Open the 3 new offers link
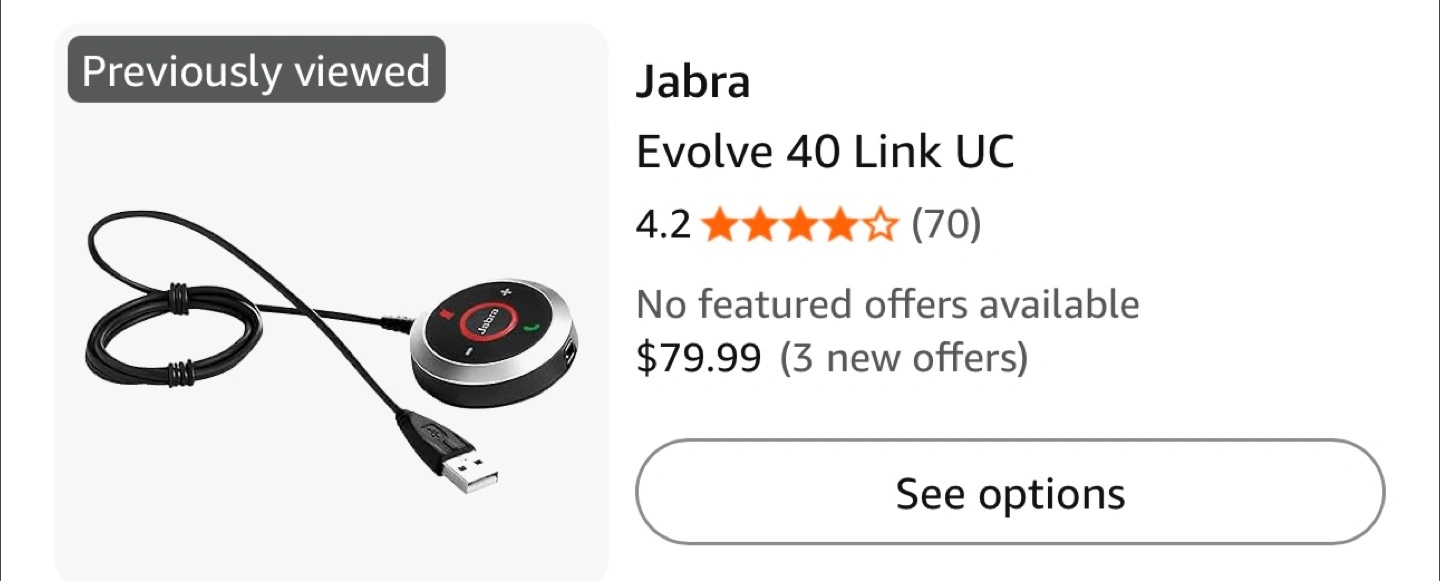Screen dimensions: 1440x581 point(904,357)
